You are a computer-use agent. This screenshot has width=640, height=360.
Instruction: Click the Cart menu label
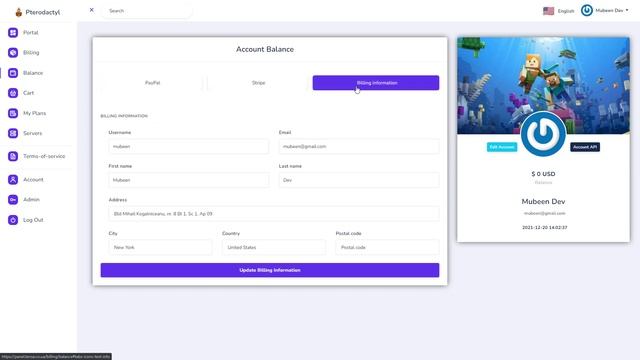click(x=29, y=93)
